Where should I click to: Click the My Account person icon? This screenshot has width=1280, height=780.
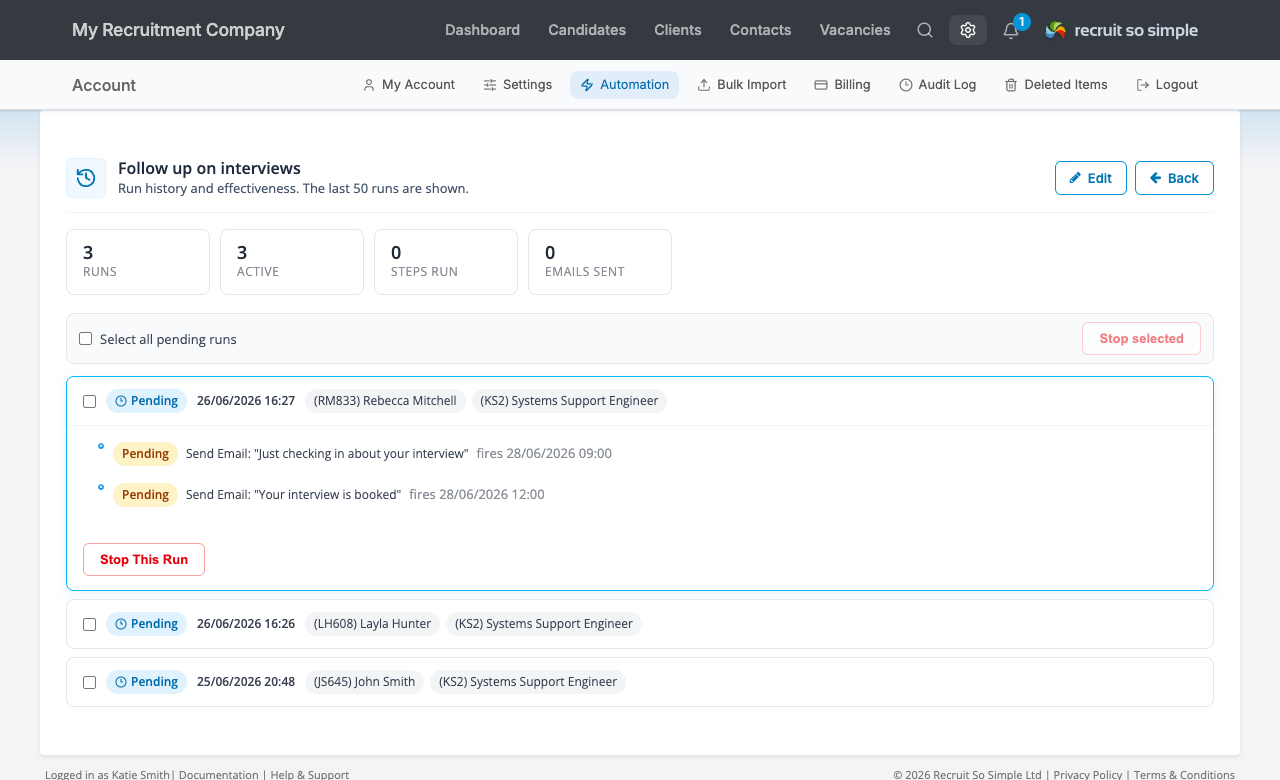369,85
